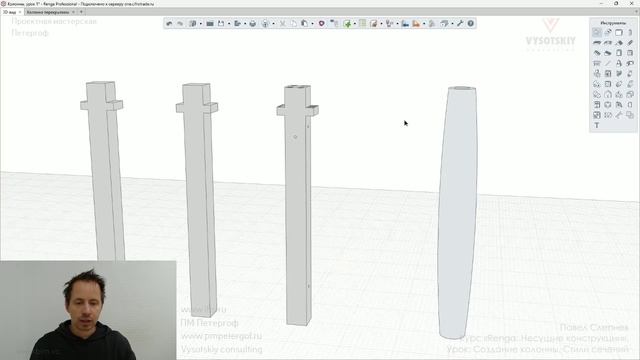Viewport: 640px width, 360px height.
Task: Click the green plus icon in toolbar
Action: click(x=347, y=24)
